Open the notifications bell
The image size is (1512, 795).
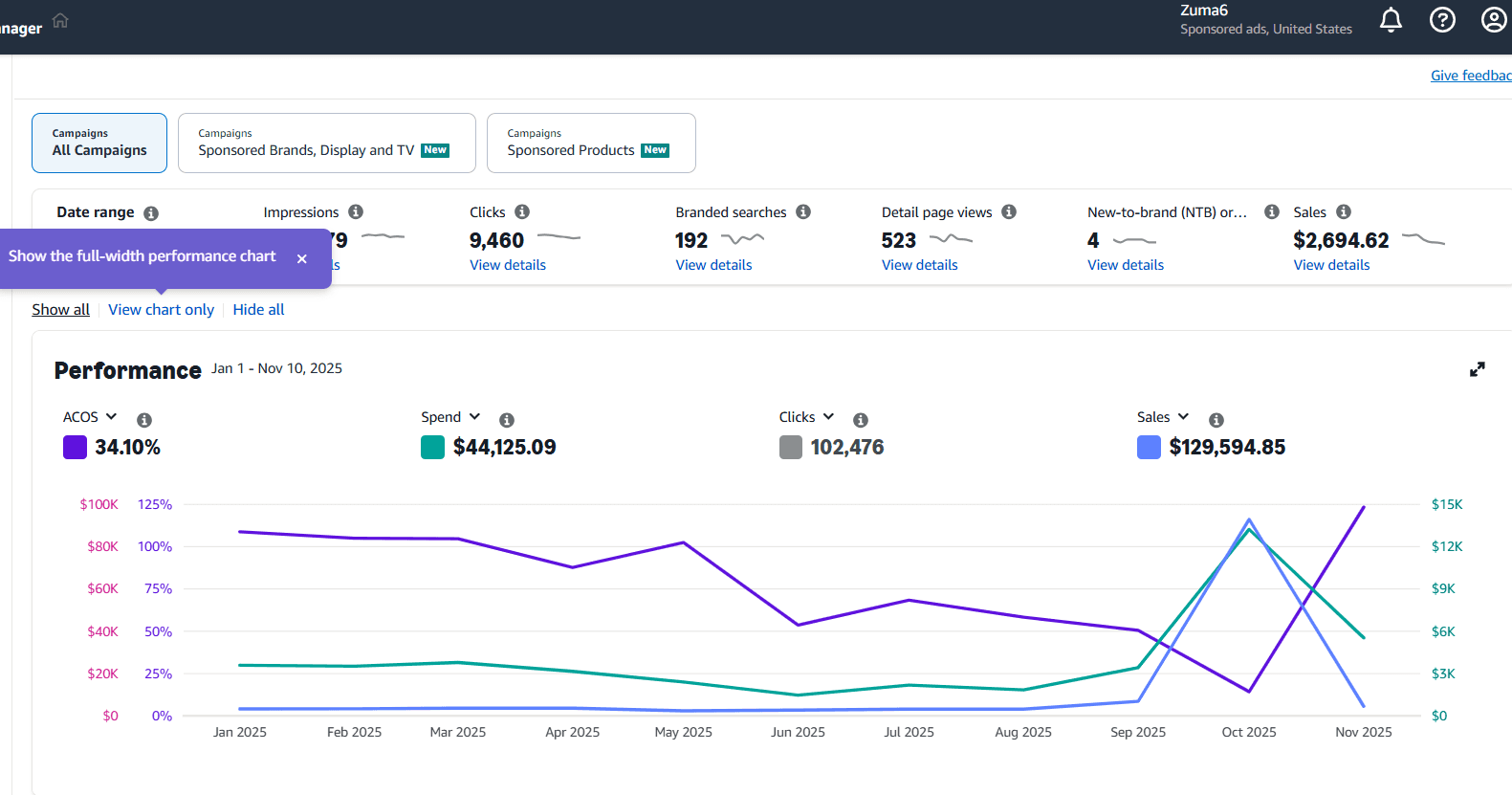(1391, 19)
